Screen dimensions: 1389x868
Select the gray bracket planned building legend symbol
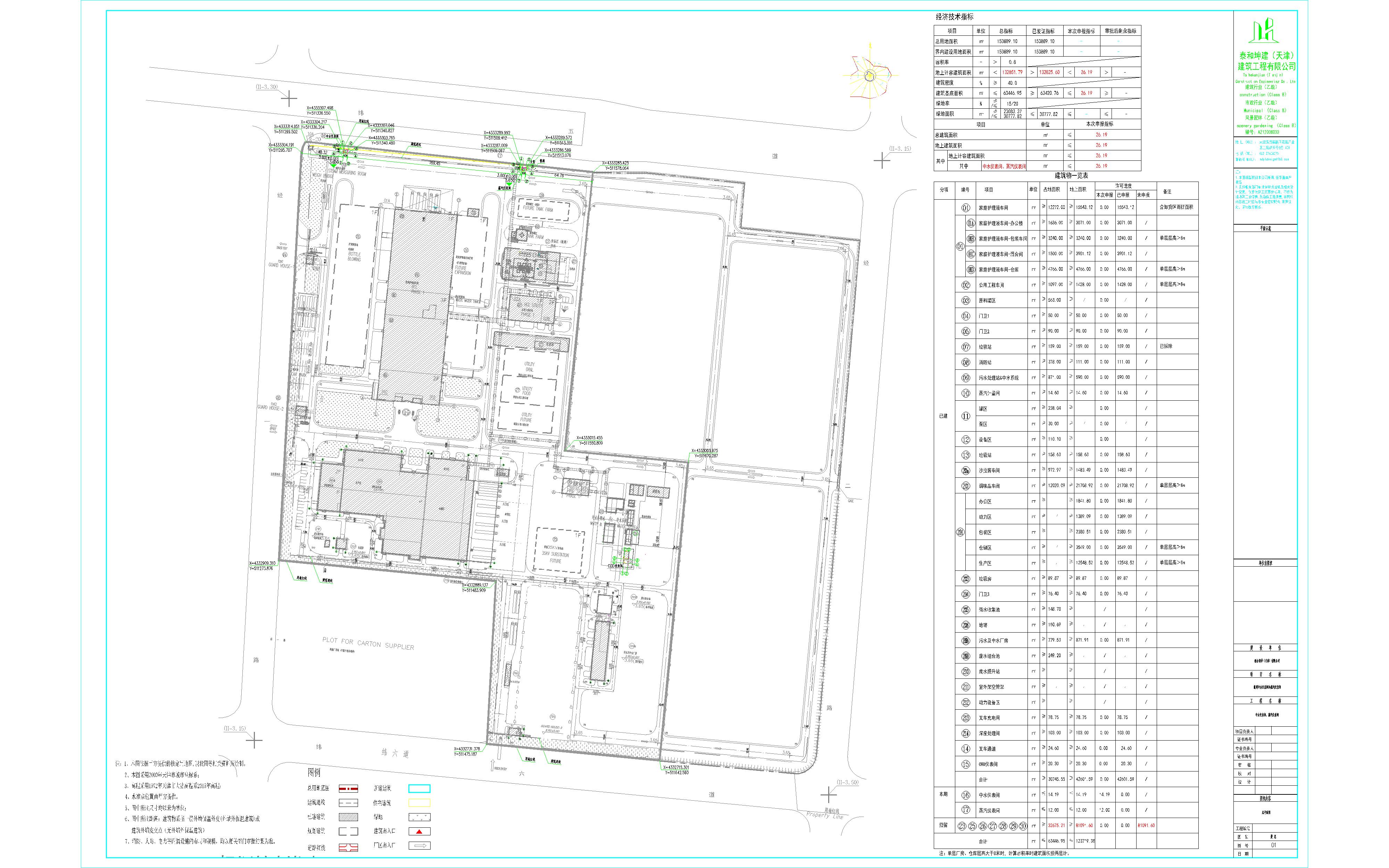348,831
